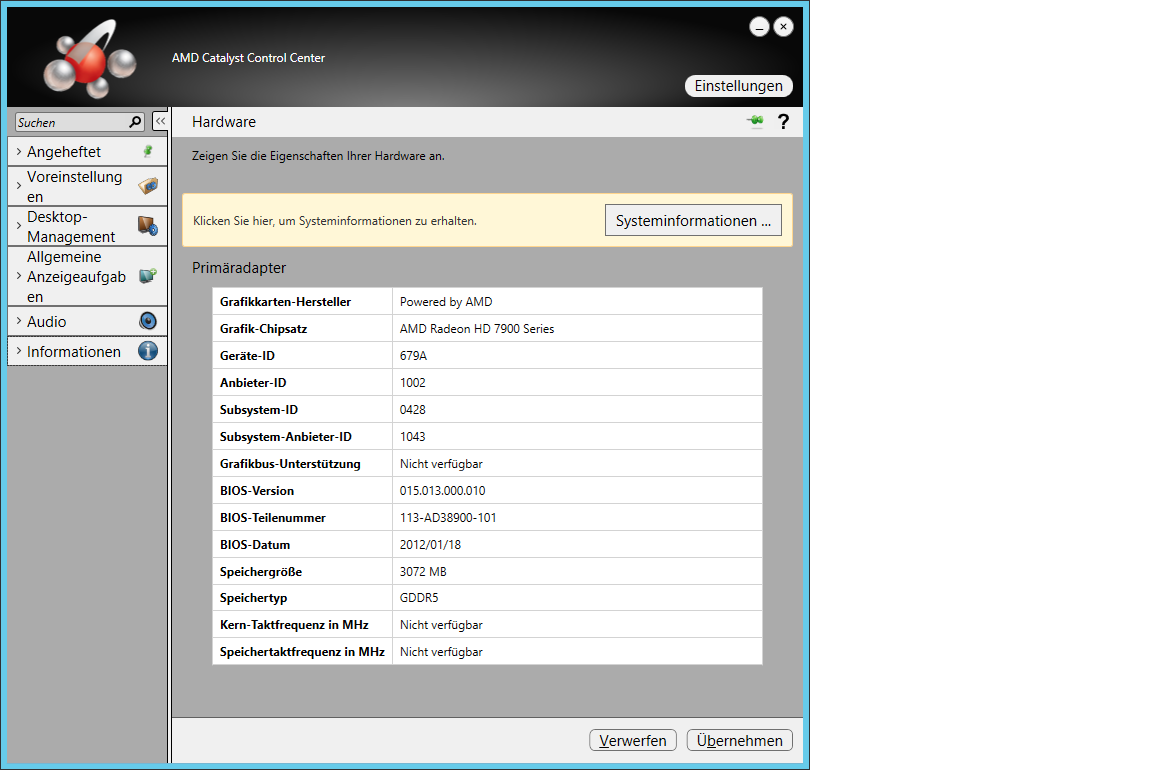Click the Allgemeine Anzeigeaufgaben monitor icon

point(148,276)
